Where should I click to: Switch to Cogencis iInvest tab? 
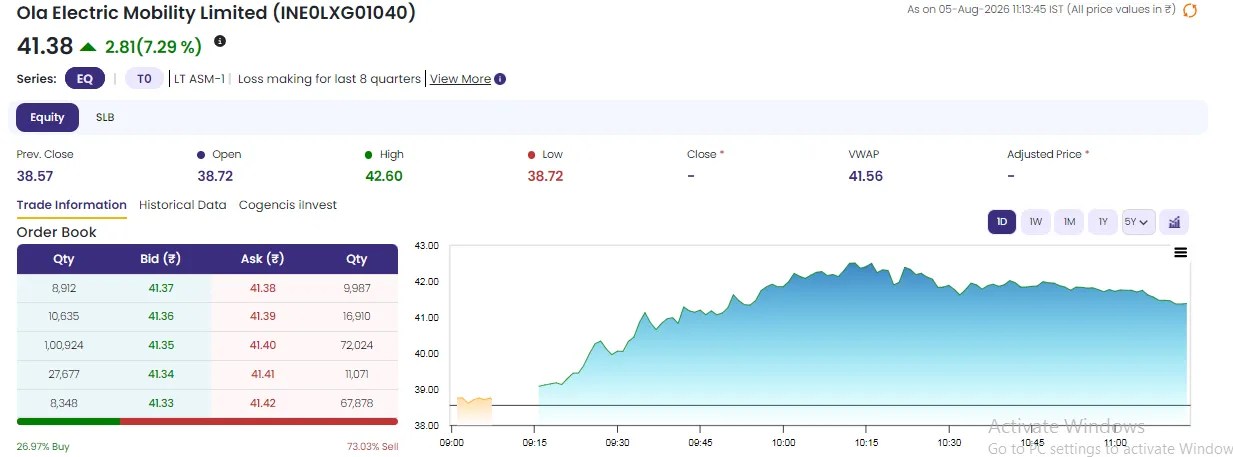[x=288, y=205]
